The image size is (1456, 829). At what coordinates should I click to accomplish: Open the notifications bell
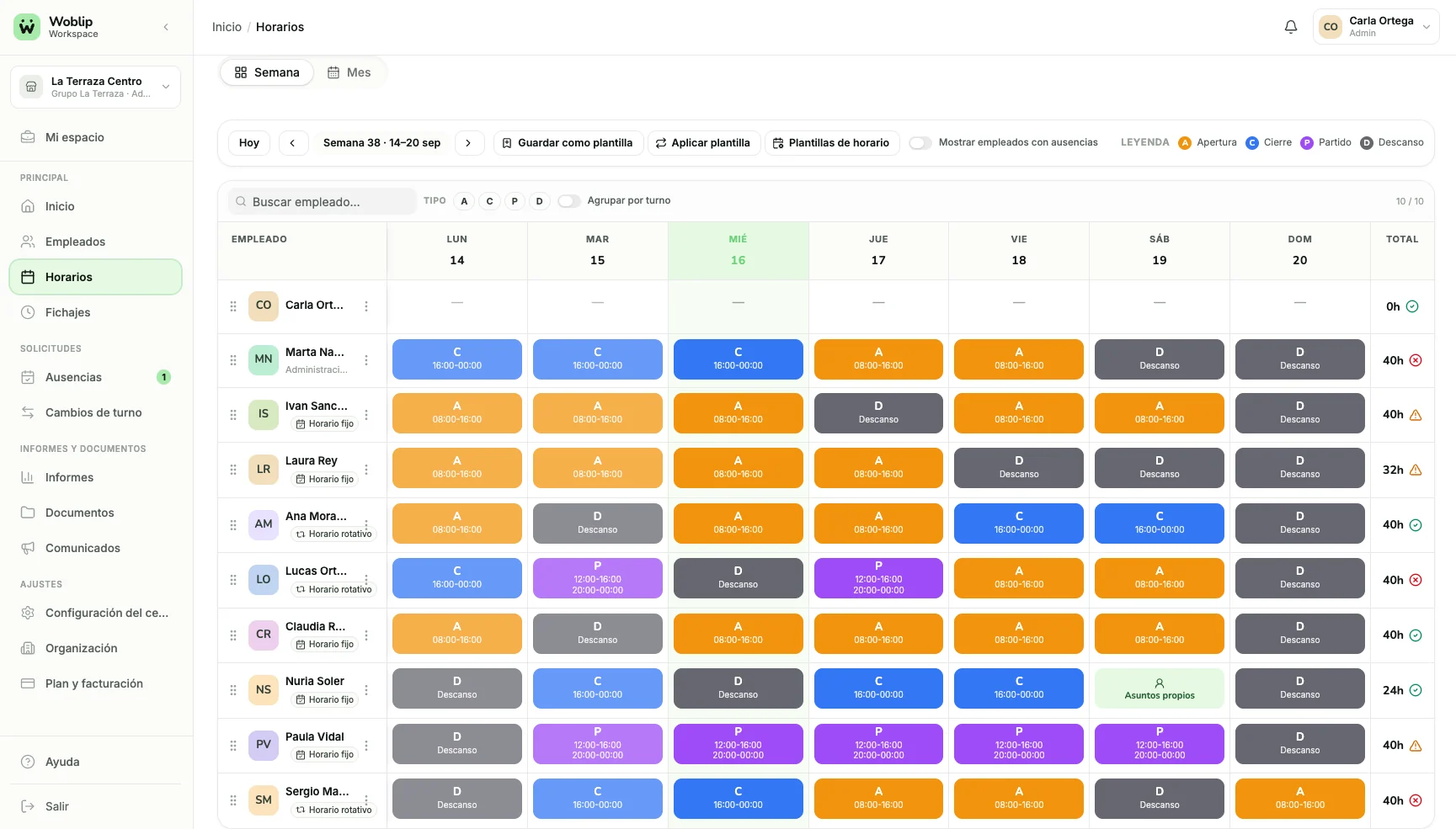(x=1290, y=27)
